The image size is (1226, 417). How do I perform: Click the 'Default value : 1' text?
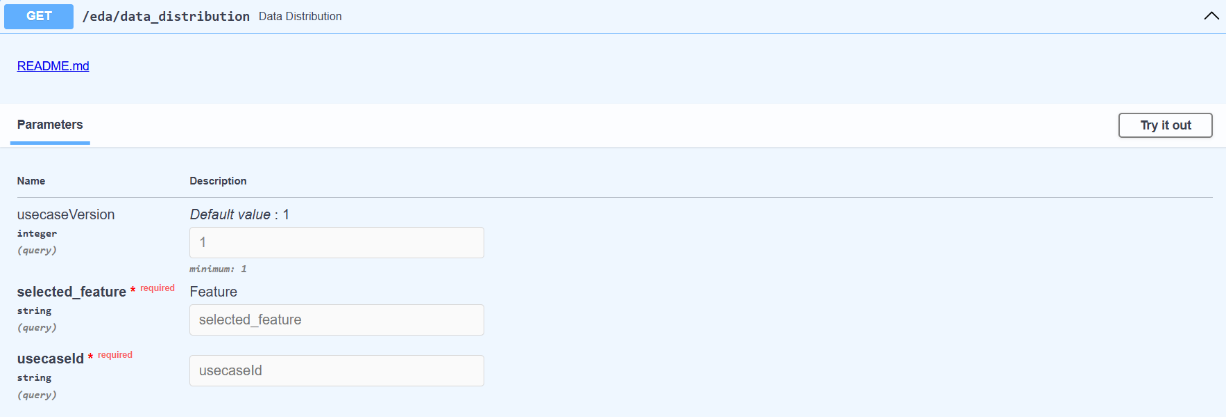click(x=239, y=214)
